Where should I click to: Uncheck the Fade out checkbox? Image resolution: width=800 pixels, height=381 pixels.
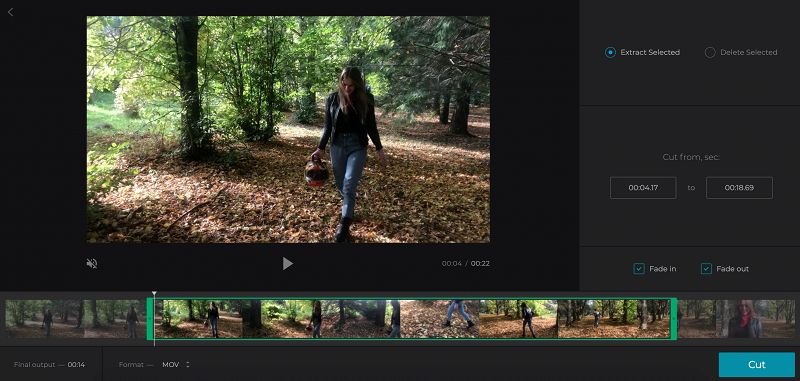coord(706,269)
